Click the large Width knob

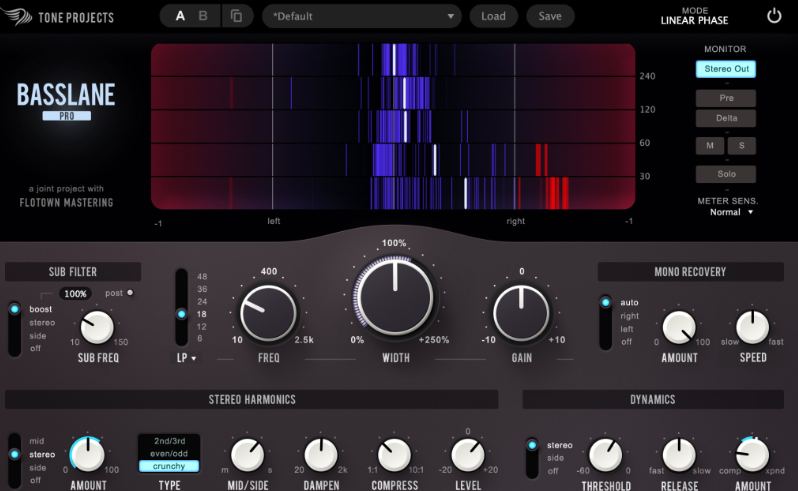coord(395,297)
